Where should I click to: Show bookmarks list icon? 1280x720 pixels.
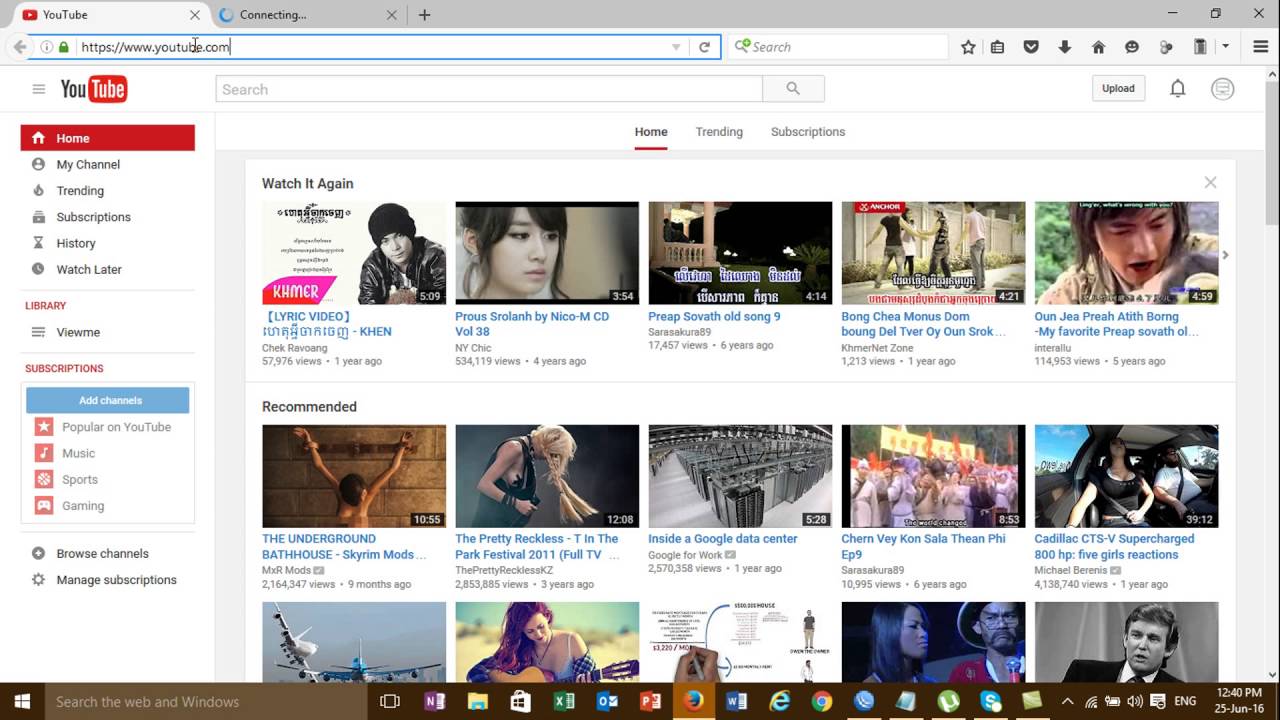click(x=997, y=47)
